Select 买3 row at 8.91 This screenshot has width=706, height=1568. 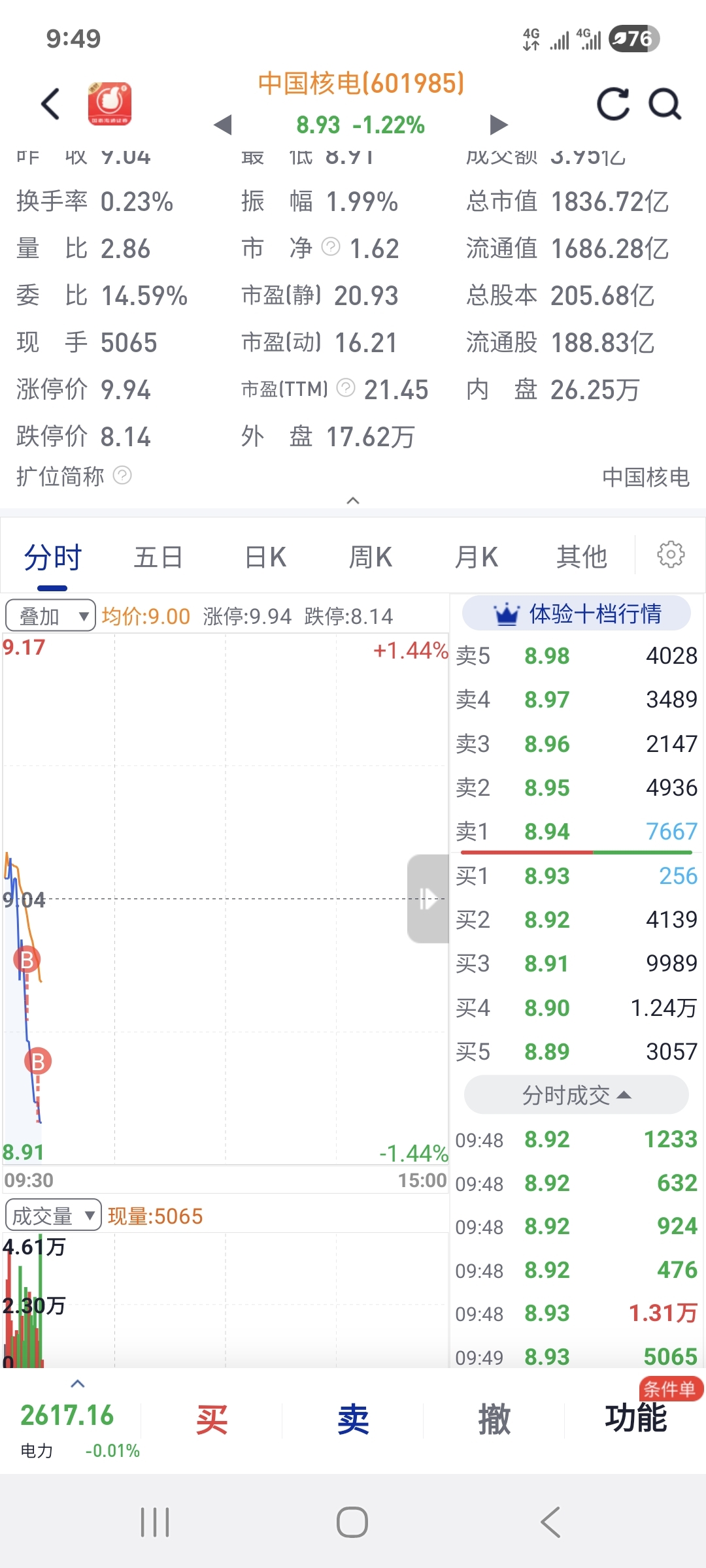[x=576, y=964]
